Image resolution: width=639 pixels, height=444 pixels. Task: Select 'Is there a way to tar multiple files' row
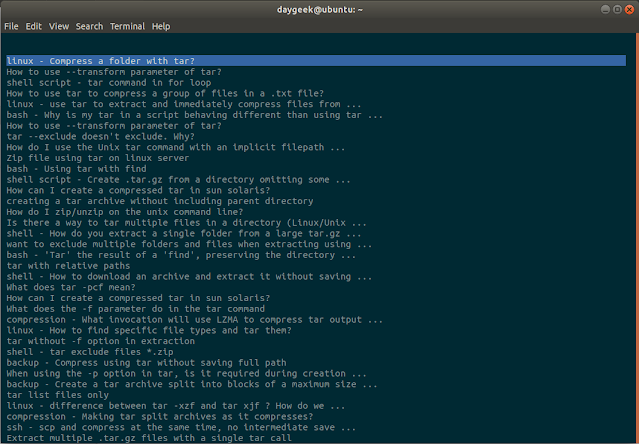(186, 223)
